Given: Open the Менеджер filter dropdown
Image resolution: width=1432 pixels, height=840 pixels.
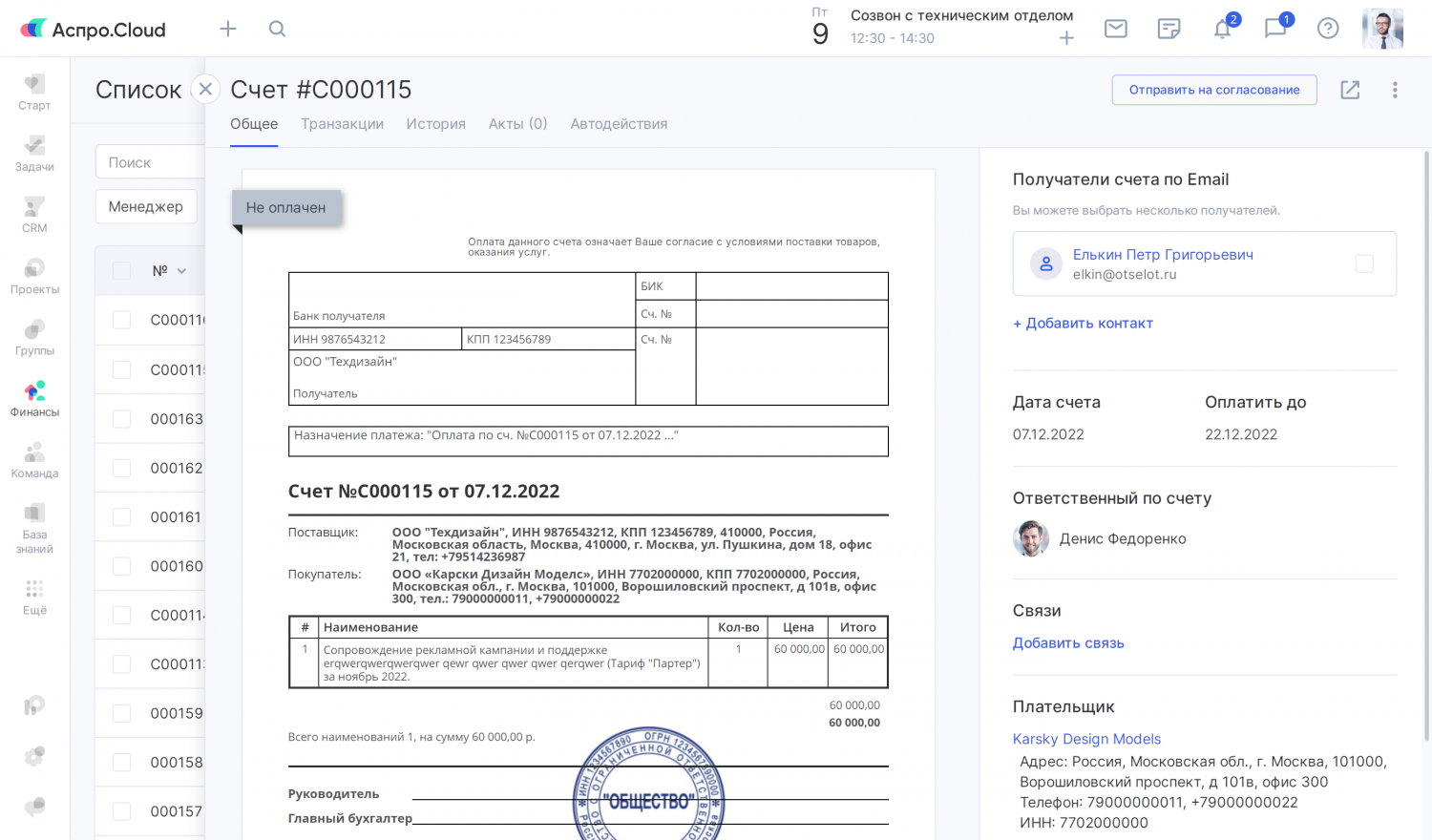Looking at the screenshot, I should tap(146, 207).
